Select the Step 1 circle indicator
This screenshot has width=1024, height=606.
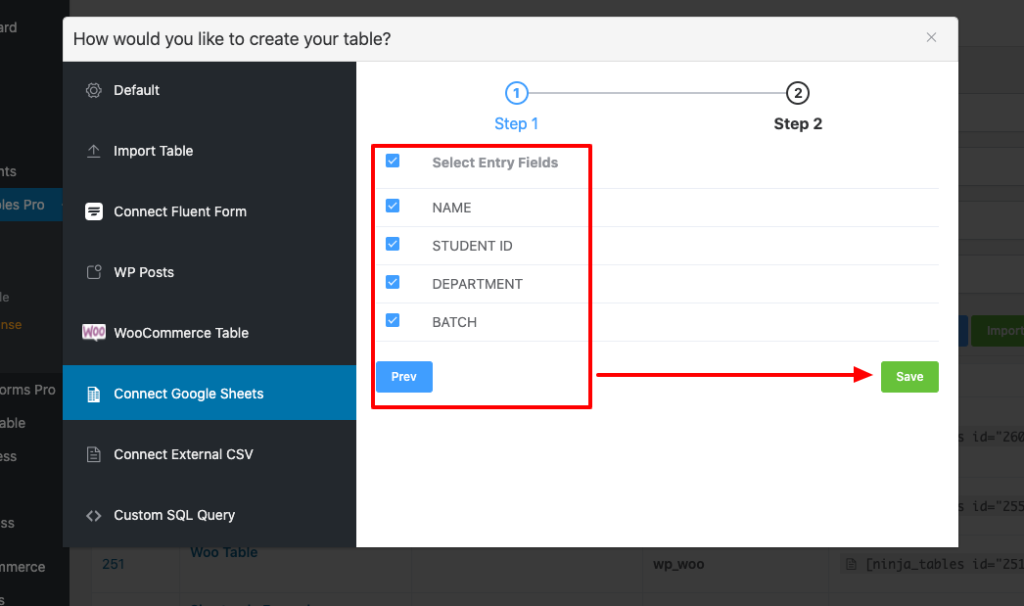tap(516, 94)
